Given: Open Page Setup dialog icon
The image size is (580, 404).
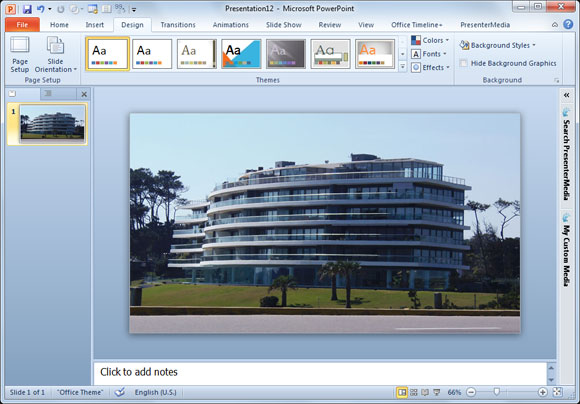Looking at the screenshot, I should click(20, 54).
